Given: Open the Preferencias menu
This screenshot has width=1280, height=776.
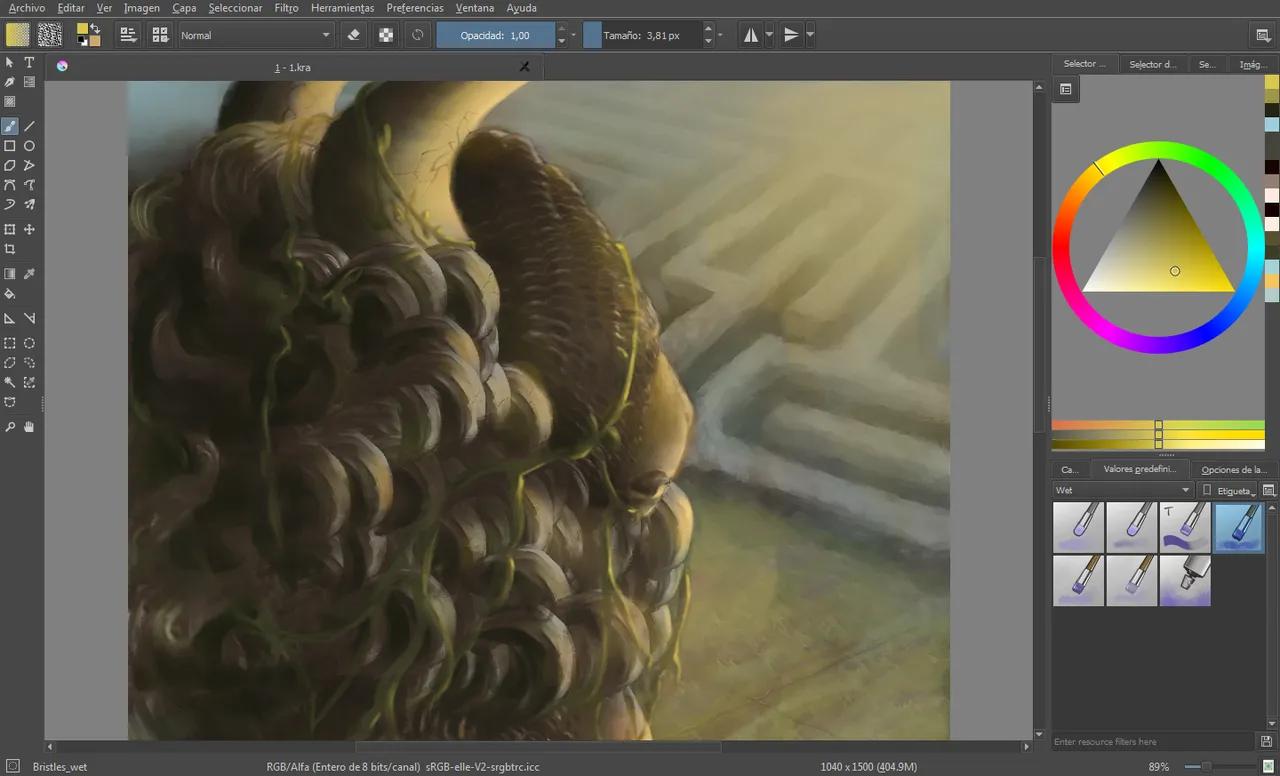Looking at the screenshot, I should (415, 8).
